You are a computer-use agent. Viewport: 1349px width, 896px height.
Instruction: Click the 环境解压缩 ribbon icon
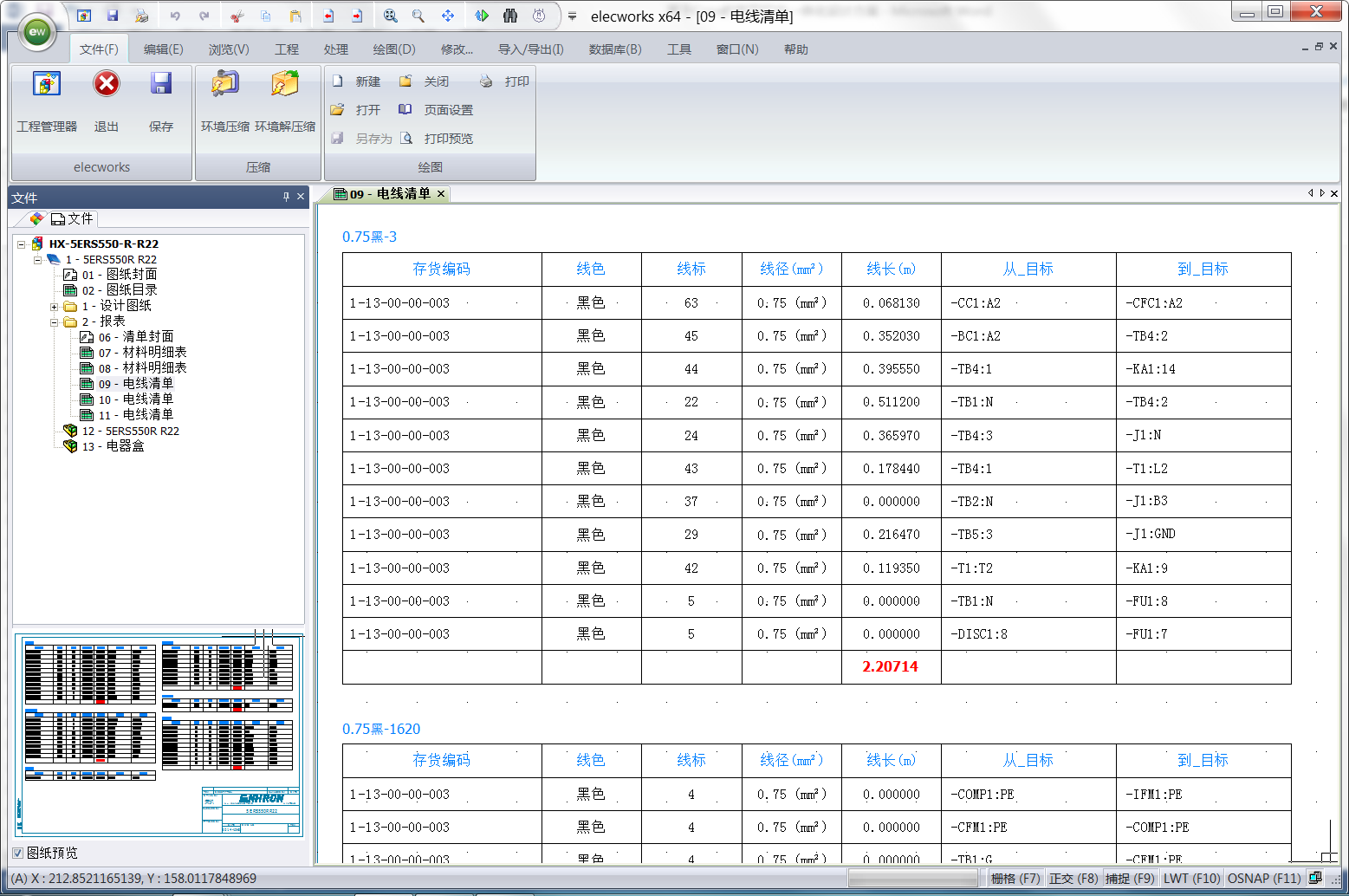point(285,84)
